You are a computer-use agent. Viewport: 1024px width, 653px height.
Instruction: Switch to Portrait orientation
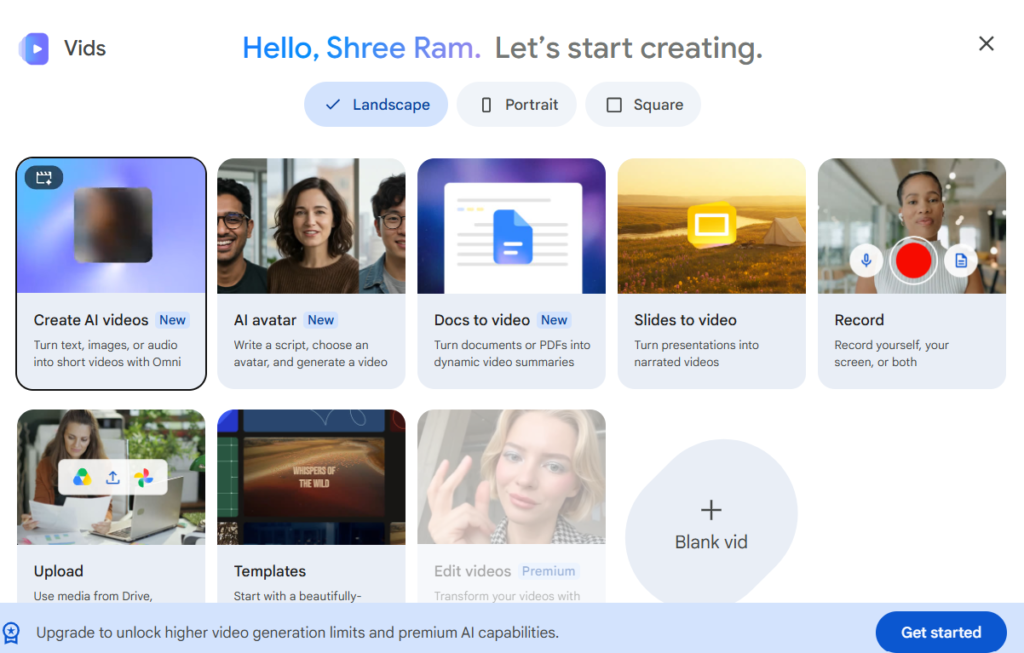[517, 104]
